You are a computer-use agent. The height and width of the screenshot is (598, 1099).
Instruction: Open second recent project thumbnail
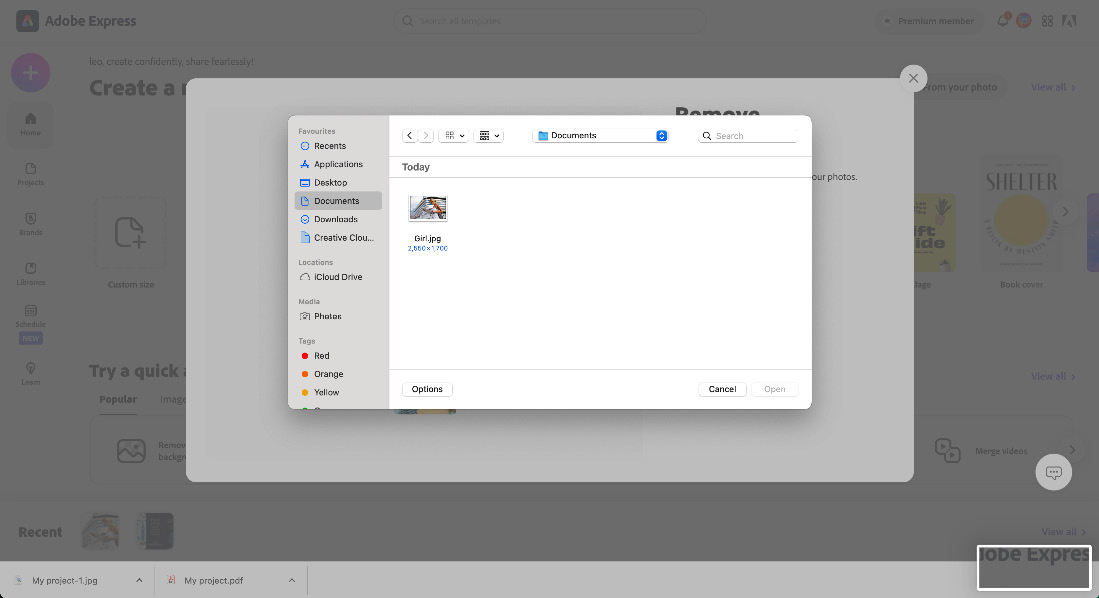point(155,531)
